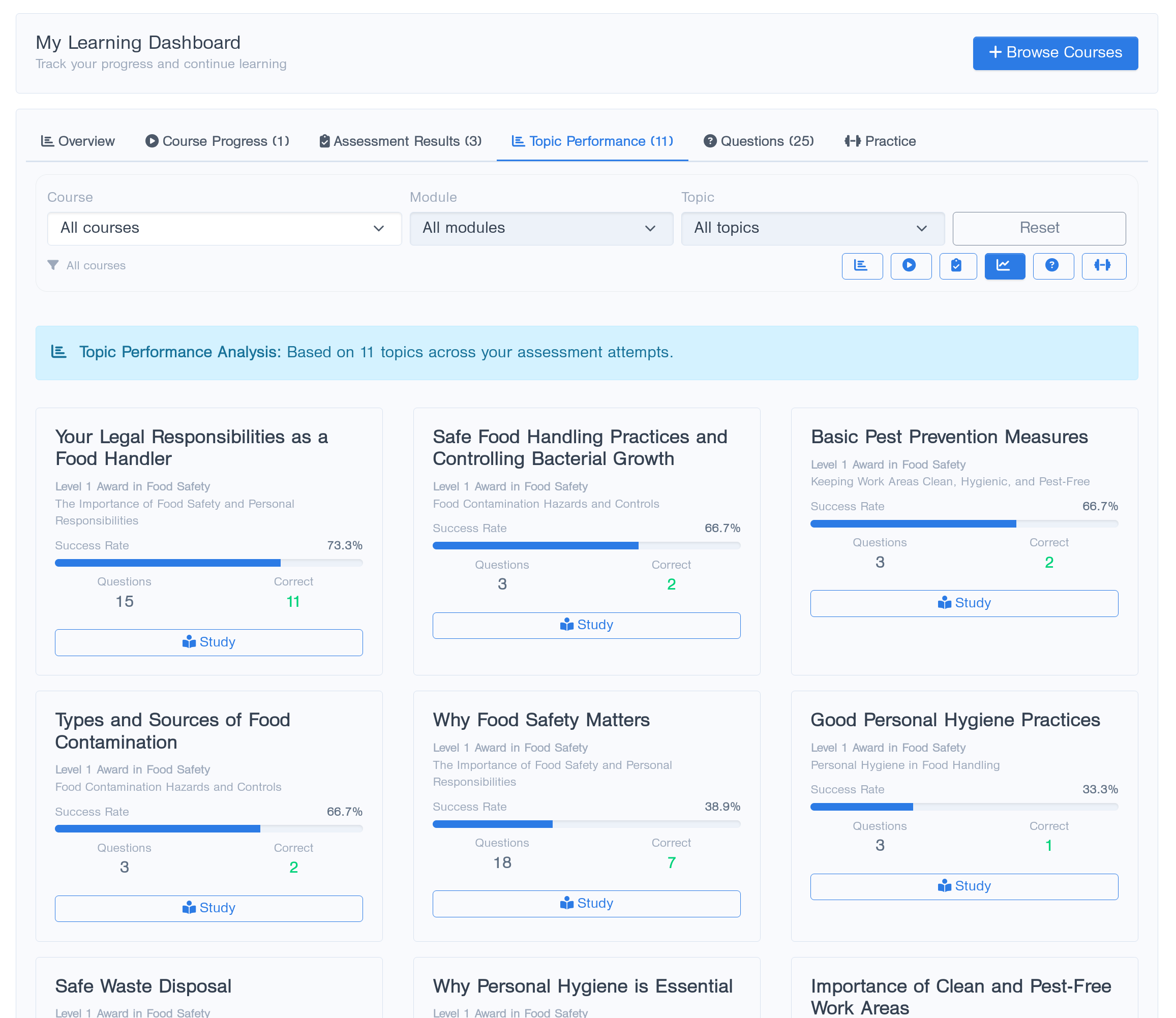Click the line-chart topic performance icon button
1176x1018 pixels.
(x=1004, y=266)
